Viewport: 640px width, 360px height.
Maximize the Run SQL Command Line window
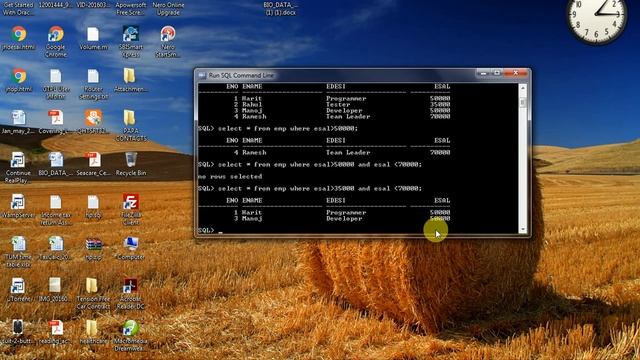(497, 73)
